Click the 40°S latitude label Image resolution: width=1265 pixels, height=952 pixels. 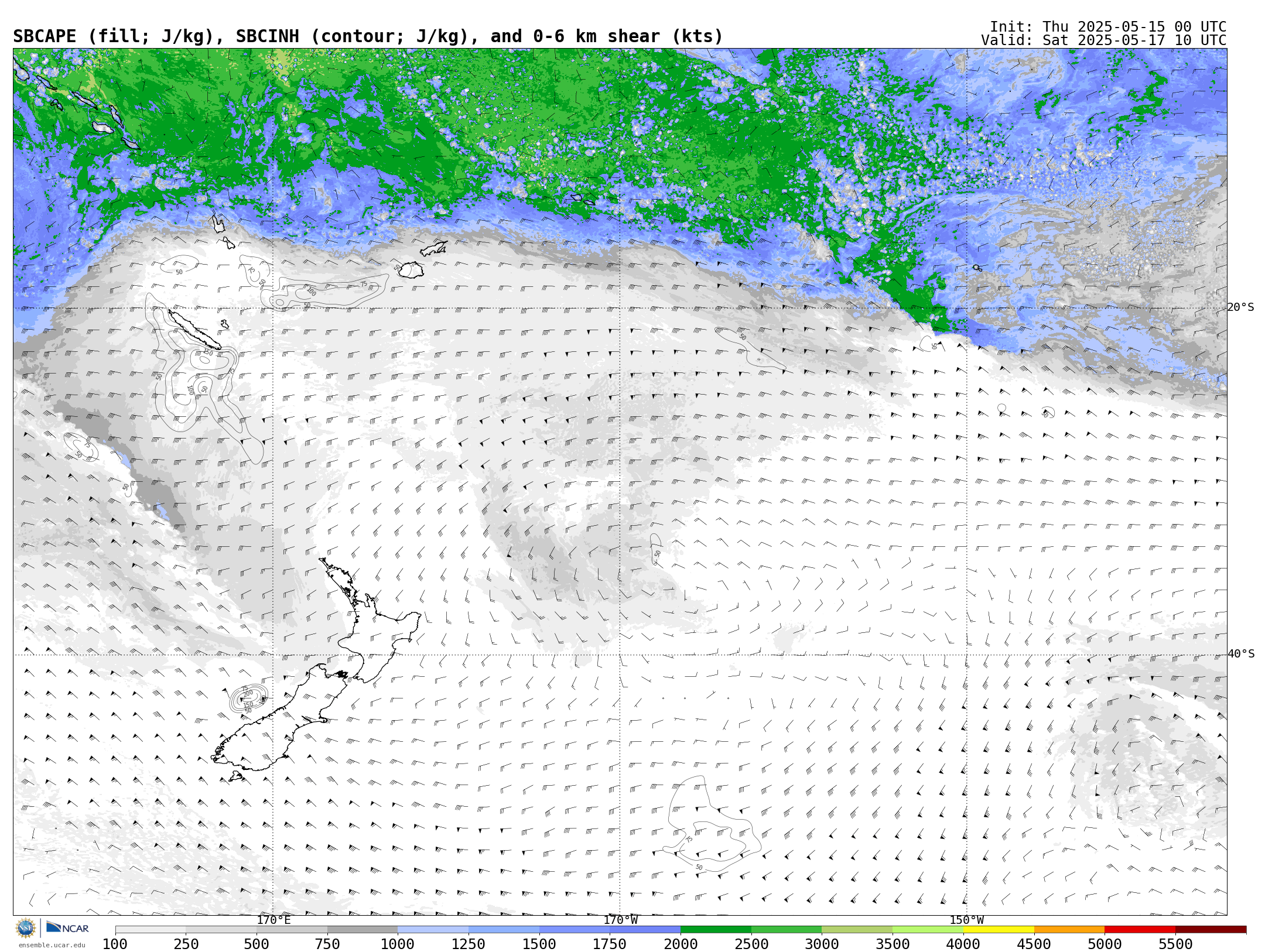pyautogui.click(x=1240, y=654)
